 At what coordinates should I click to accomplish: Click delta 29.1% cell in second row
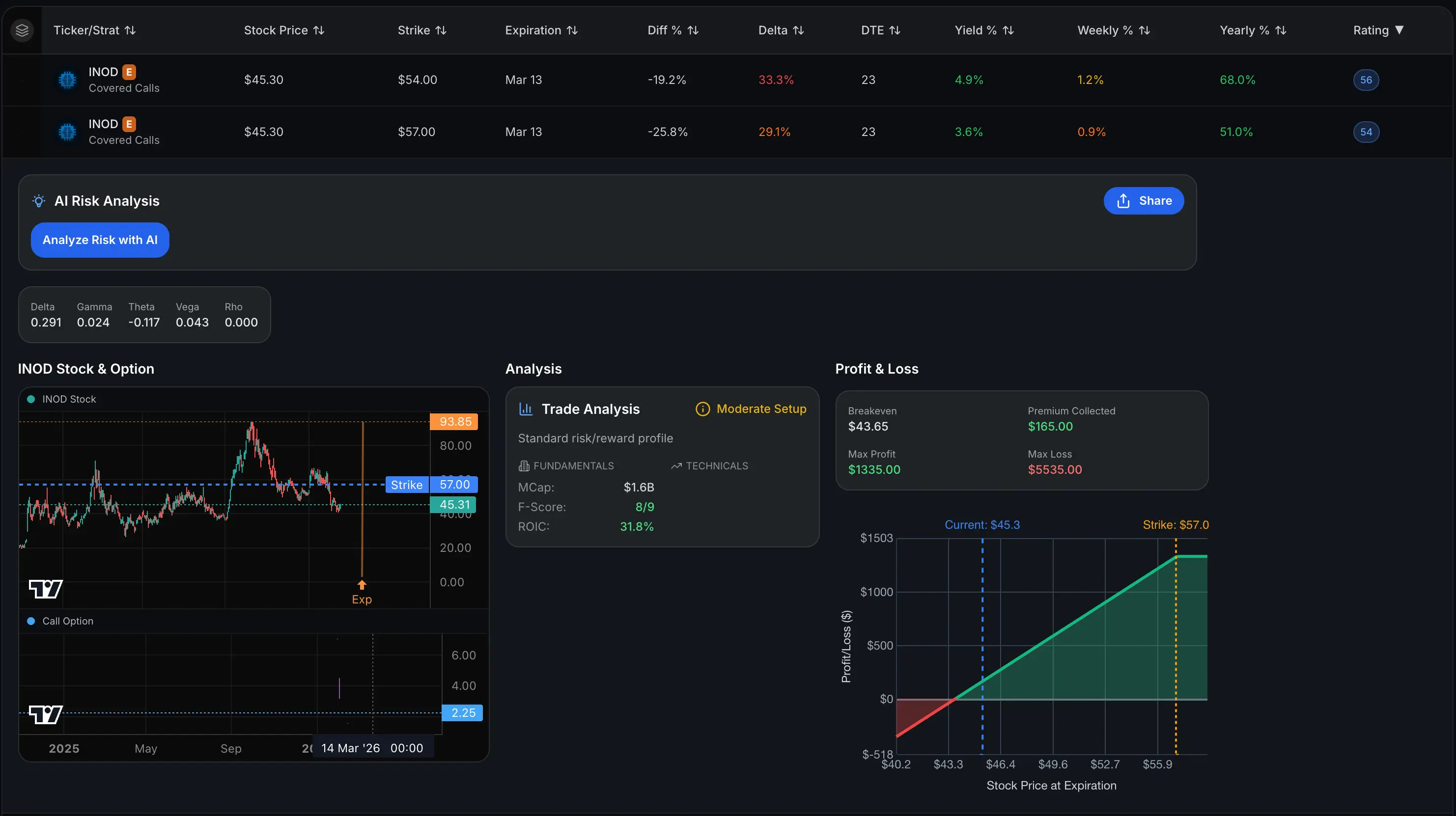[x=774, y=132]
